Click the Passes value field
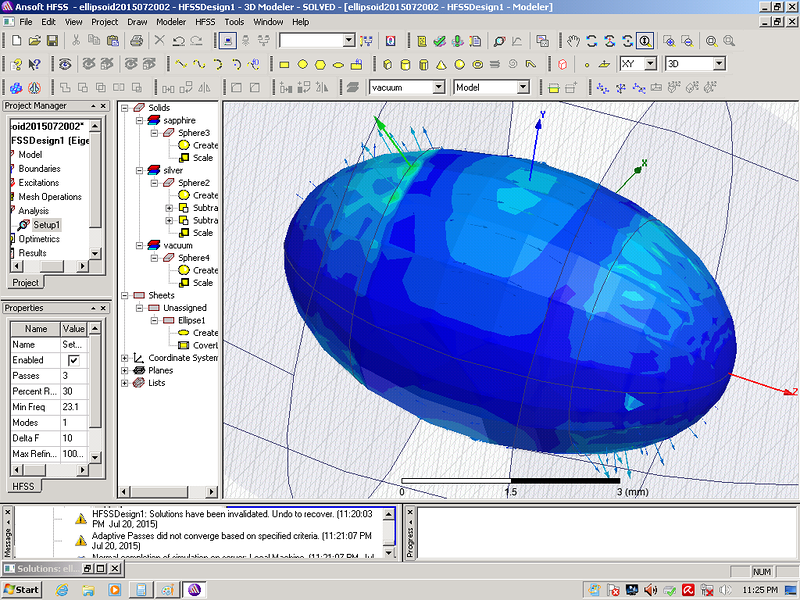The image size is (800, 600). tap(75, 375)
